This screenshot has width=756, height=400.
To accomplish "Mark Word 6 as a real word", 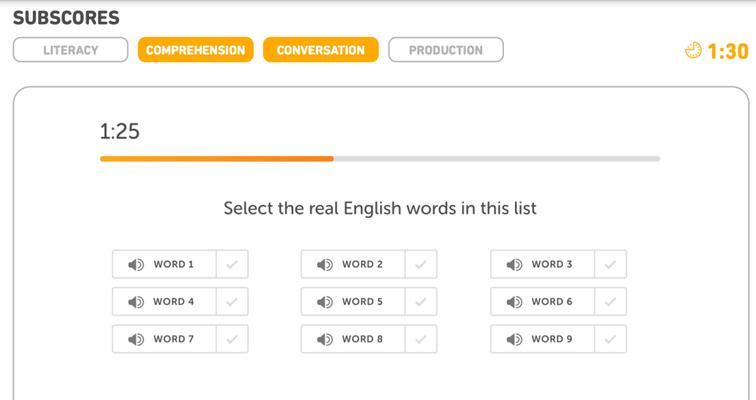I will click(610, 302).
